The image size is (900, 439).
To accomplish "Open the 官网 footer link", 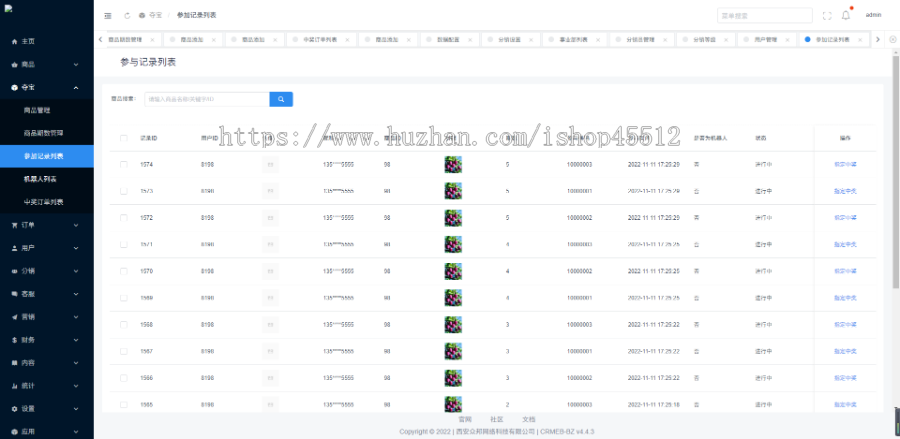I will coord(465,419).
